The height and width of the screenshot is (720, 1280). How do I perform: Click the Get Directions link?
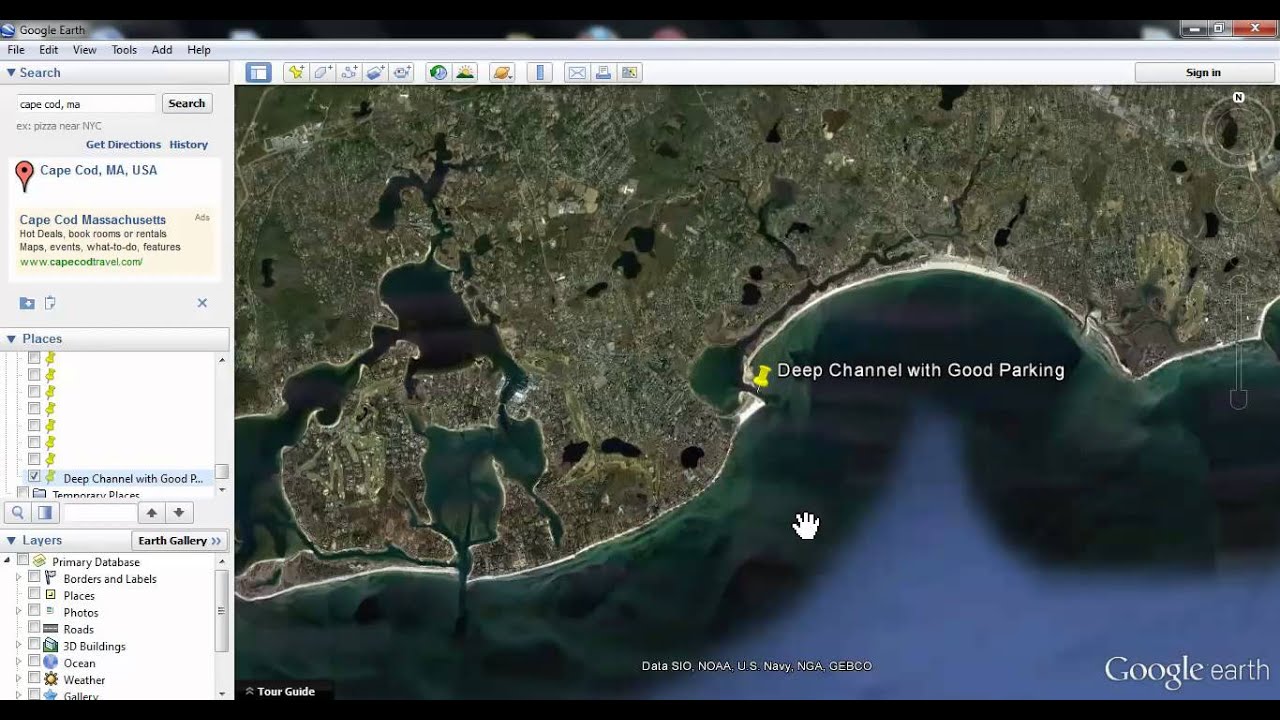pyautogui.click(x=123, y=145)
